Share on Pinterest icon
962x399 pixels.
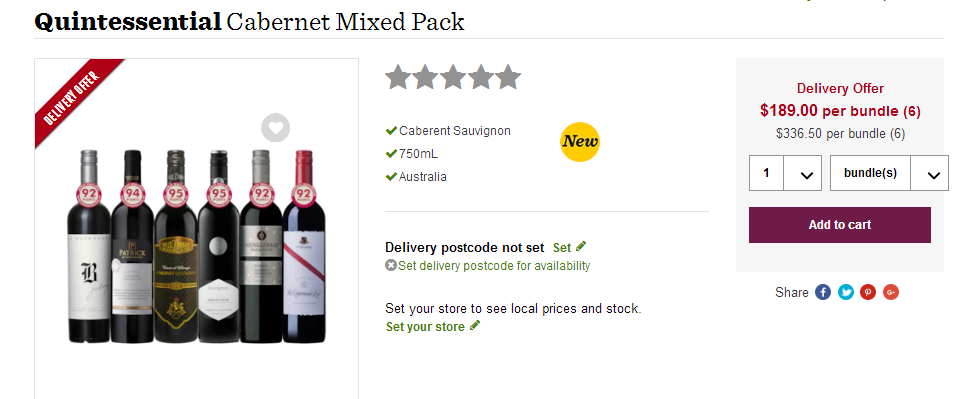pos(868,292)
